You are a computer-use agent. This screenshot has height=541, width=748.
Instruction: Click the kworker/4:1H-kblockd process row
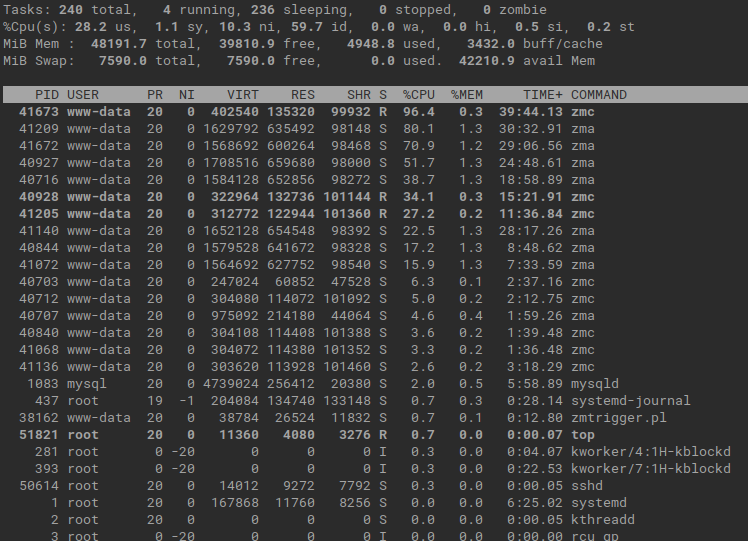[374, 452]
